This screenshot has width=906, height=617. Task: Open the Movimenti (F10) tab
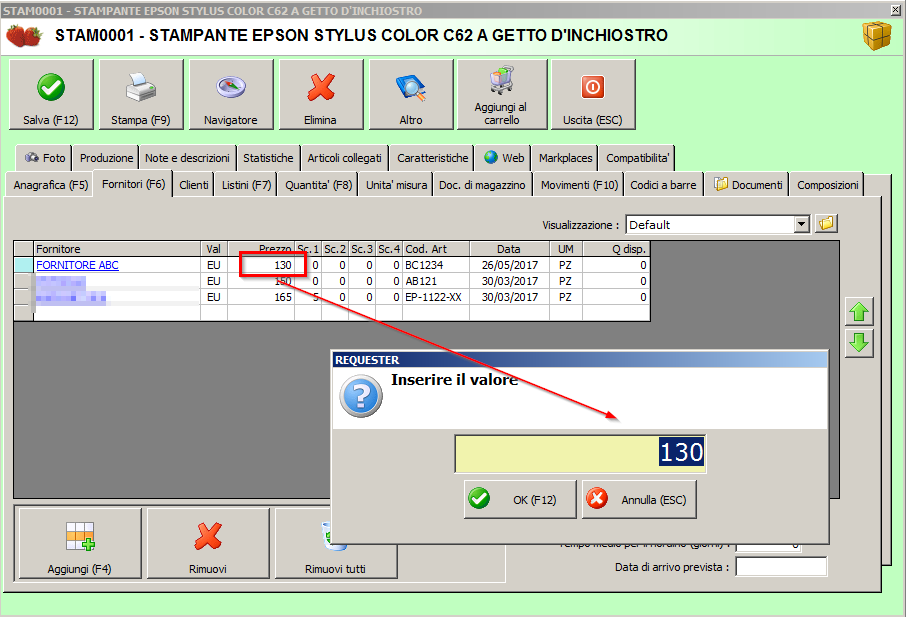click(x=579, y=185)
